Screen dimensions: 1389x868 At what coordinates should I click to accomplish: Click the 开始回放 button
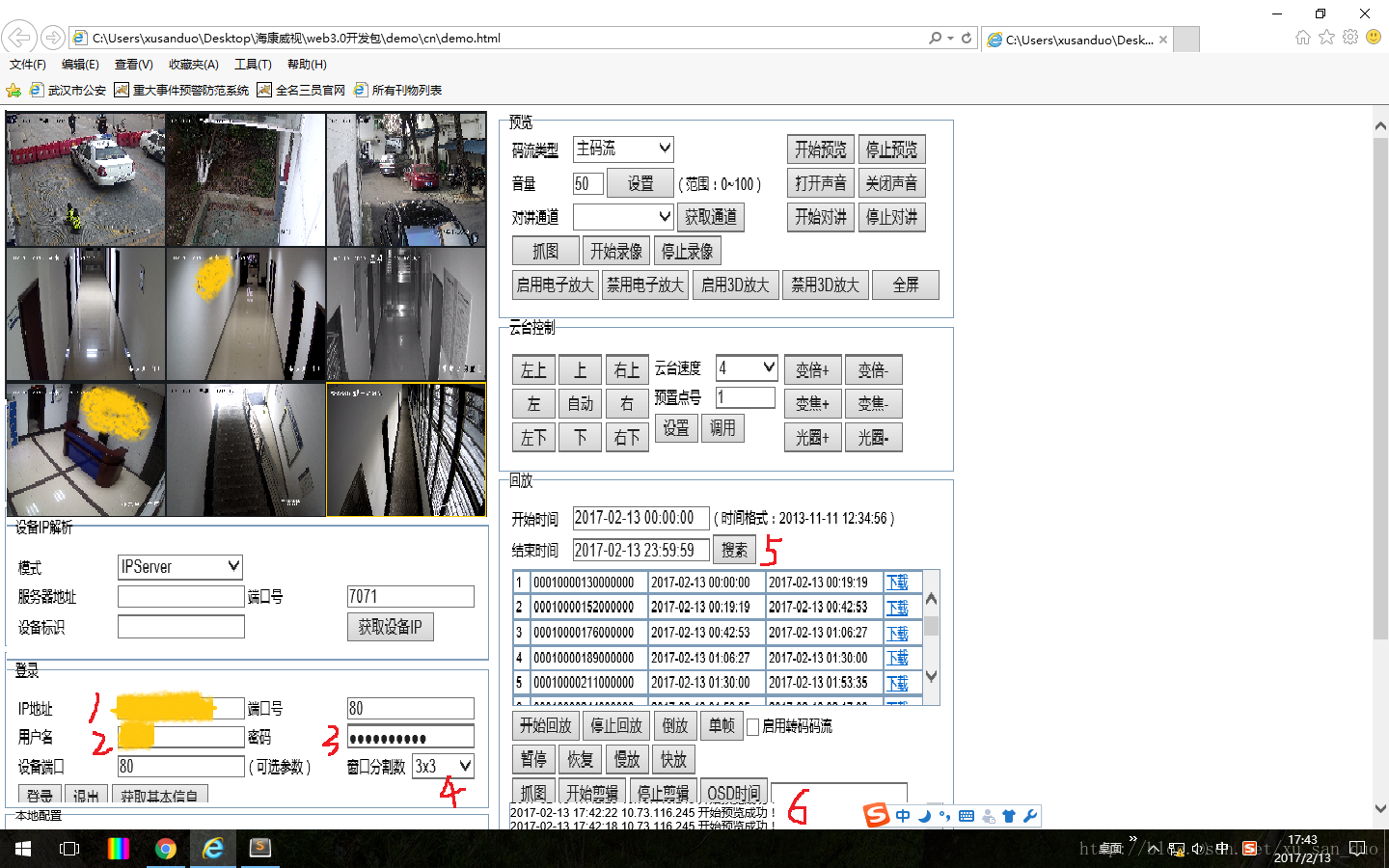click(x=545, y=725)
